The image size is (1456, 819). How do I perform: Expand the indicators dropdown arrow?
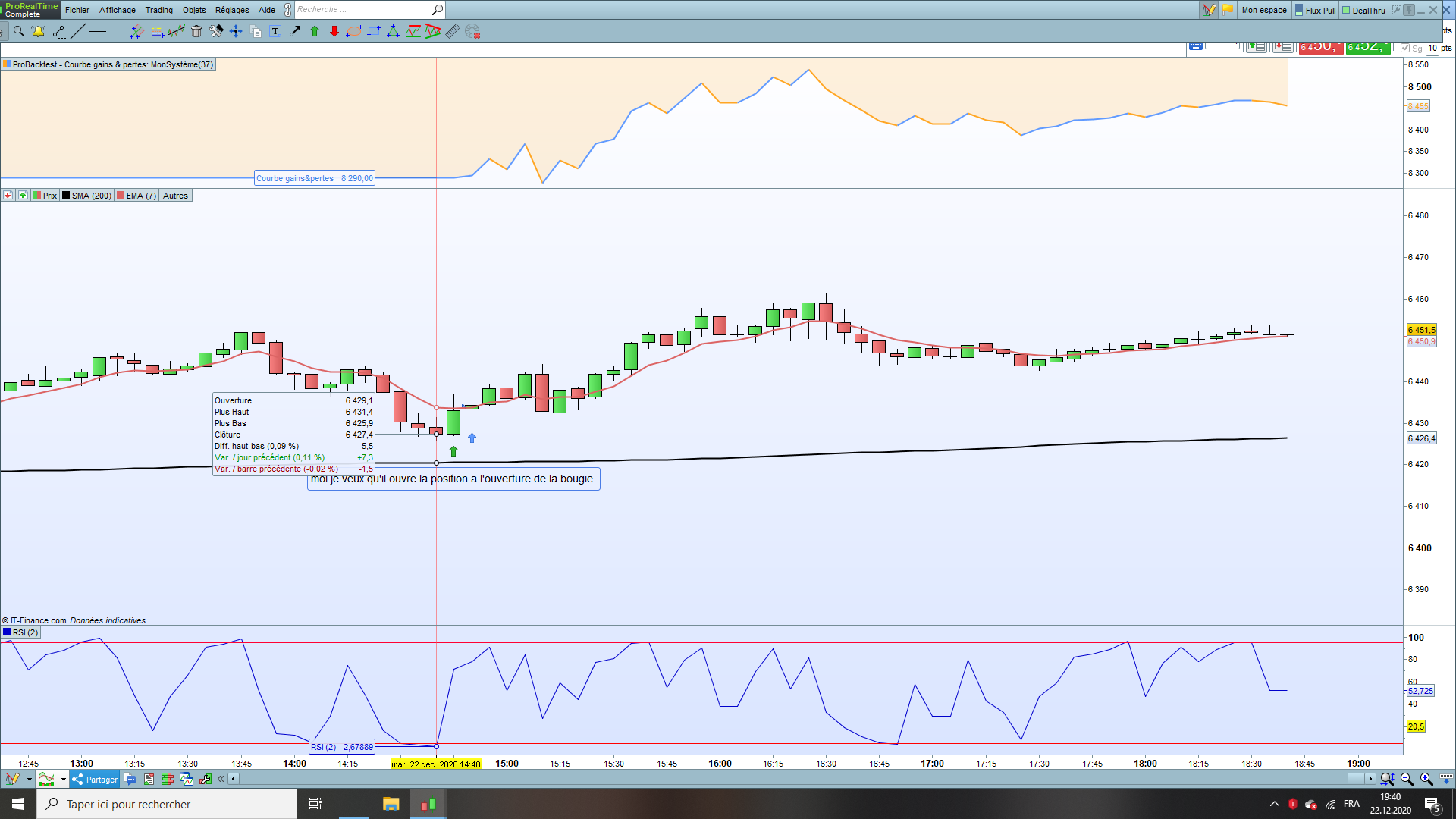(63, 779)
